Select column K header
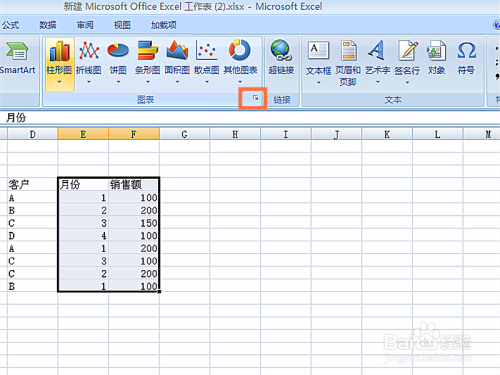Image resolution: width=500 pixels, height=375 pixels. (387, 134)
